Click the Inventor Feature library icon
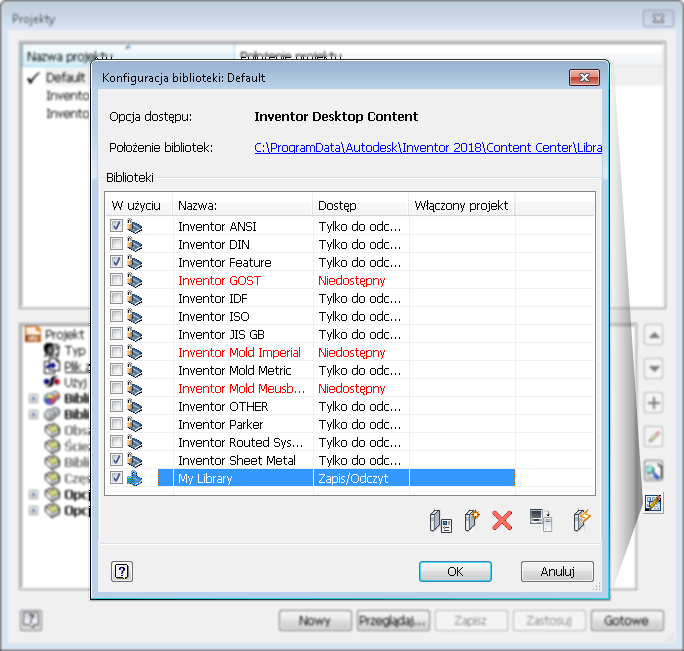 (135, 262)
